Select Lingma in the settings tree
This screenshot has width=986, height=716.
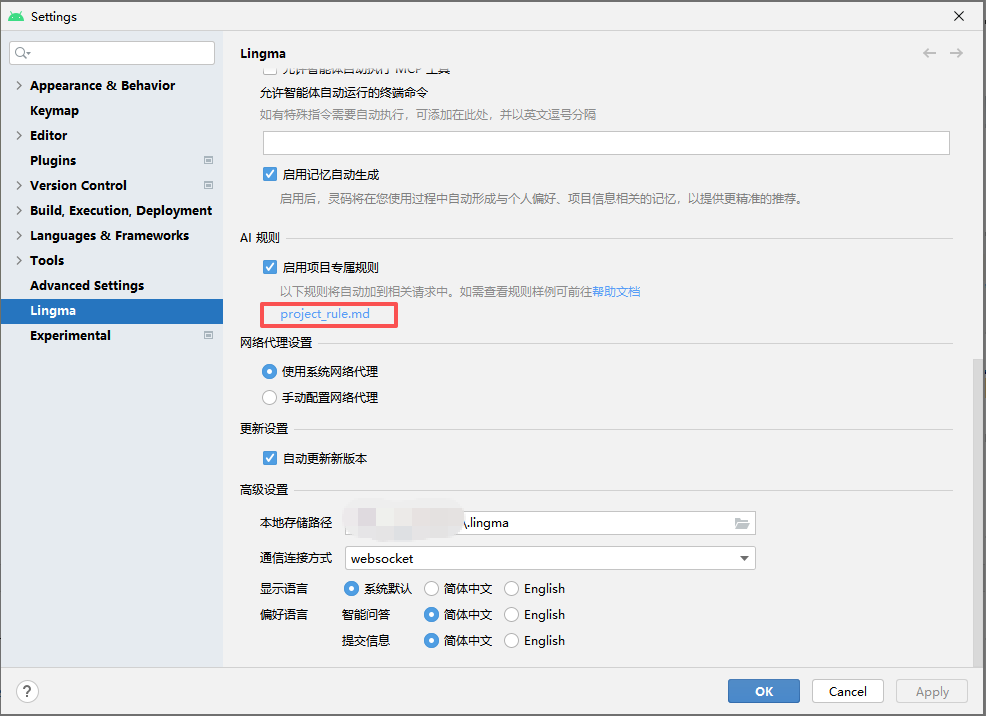112,311
